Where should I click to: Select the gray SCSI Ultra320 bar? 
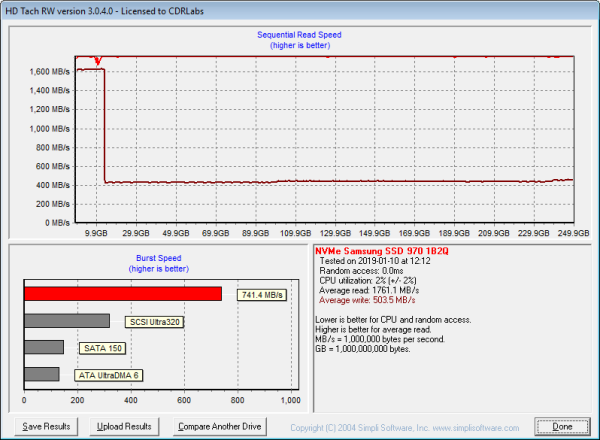(x=67, y=321)
